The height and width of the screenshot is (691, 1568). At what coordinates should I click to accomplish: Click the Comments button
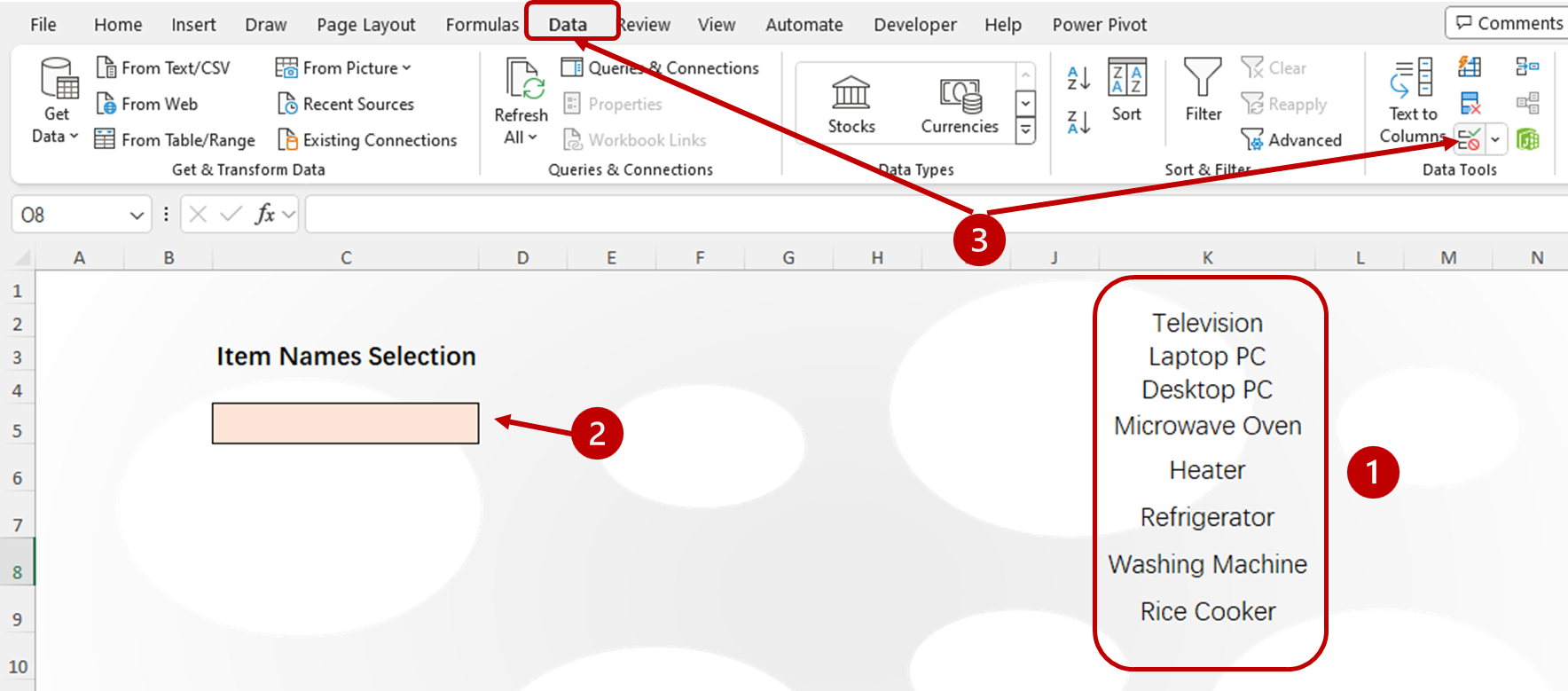pos(1509,23)
